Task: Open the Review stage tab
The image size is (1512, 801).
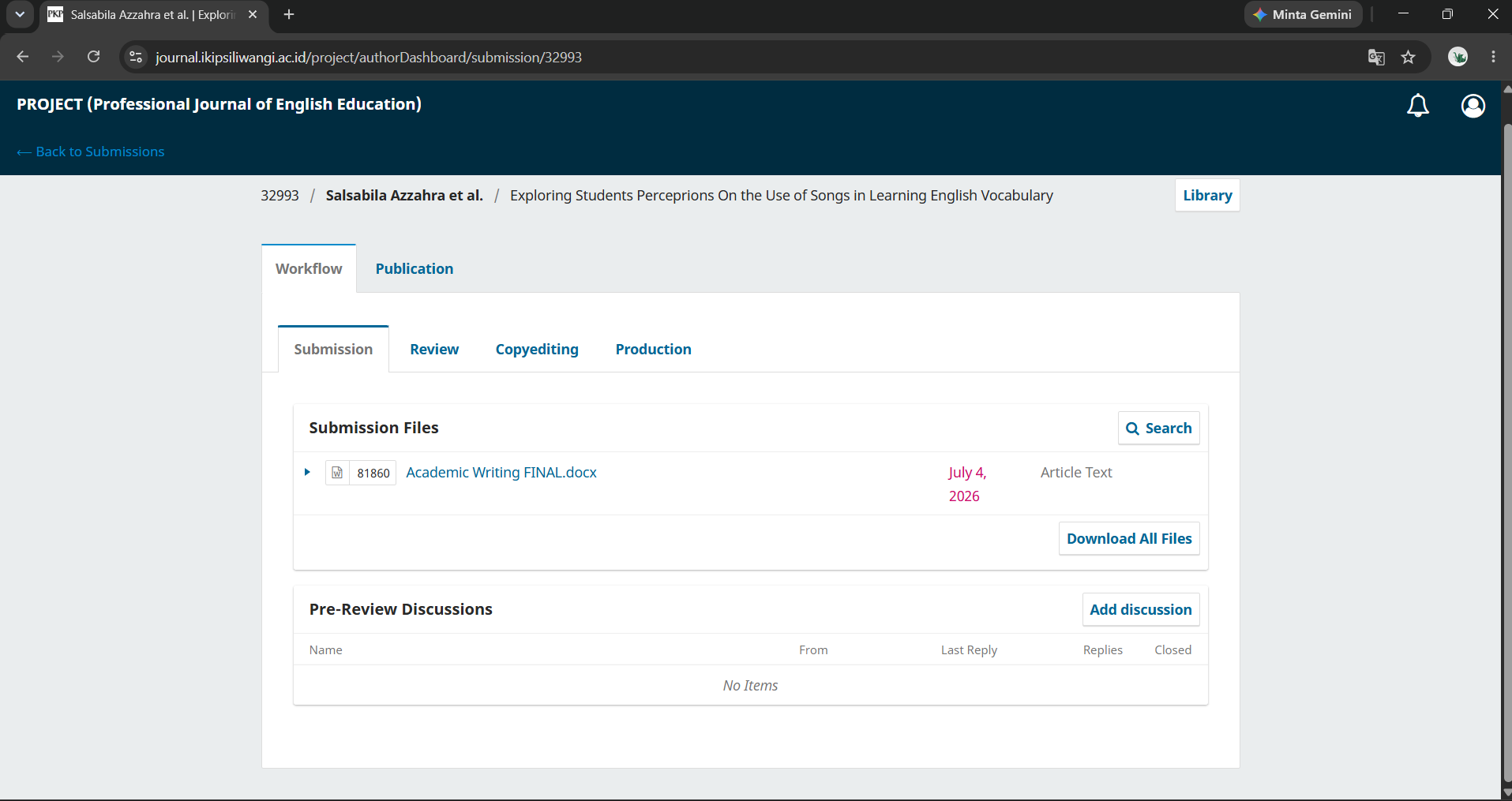Action: (434, 349)
